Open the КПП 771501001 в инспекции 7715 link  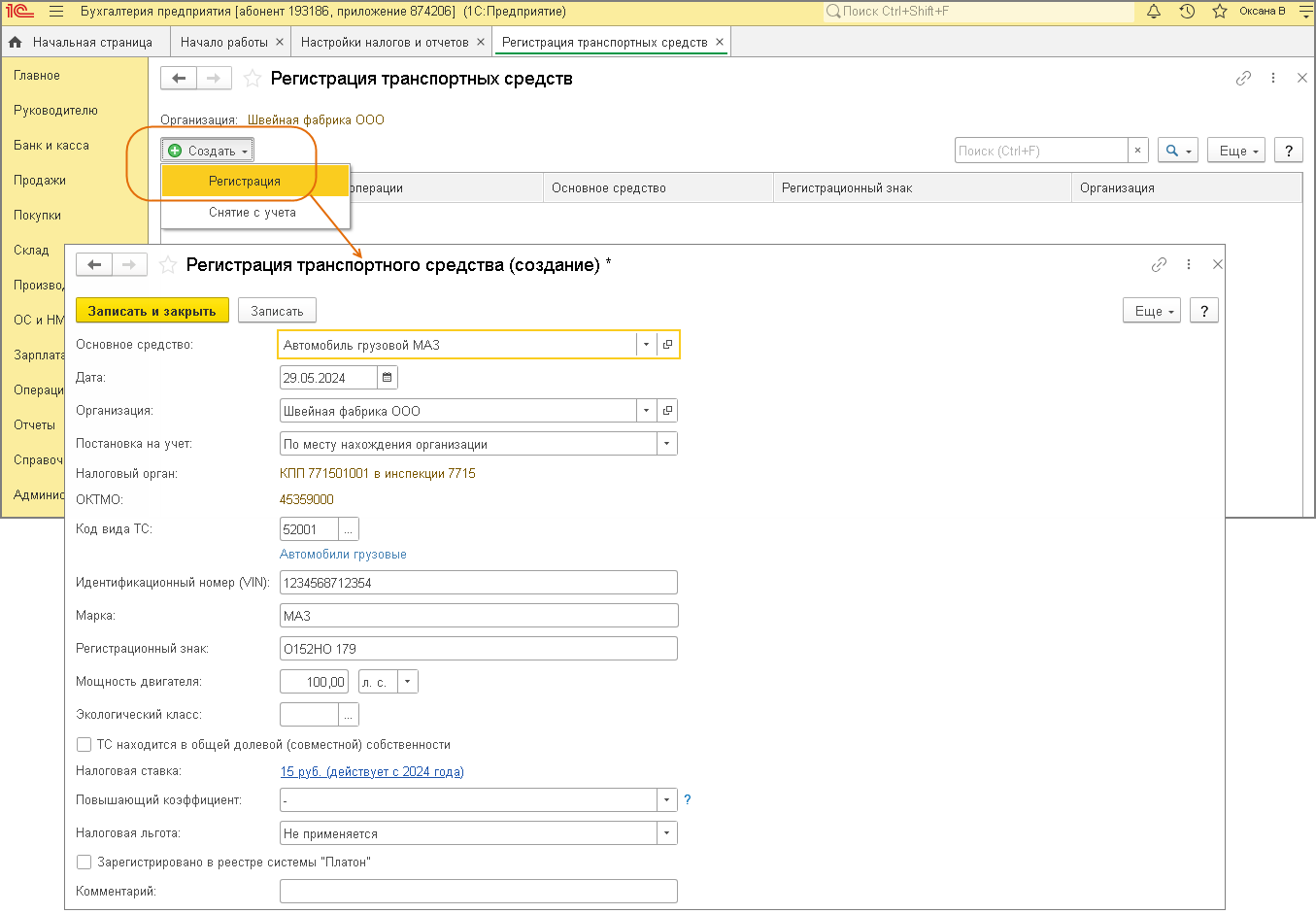(x=378, y=474)
